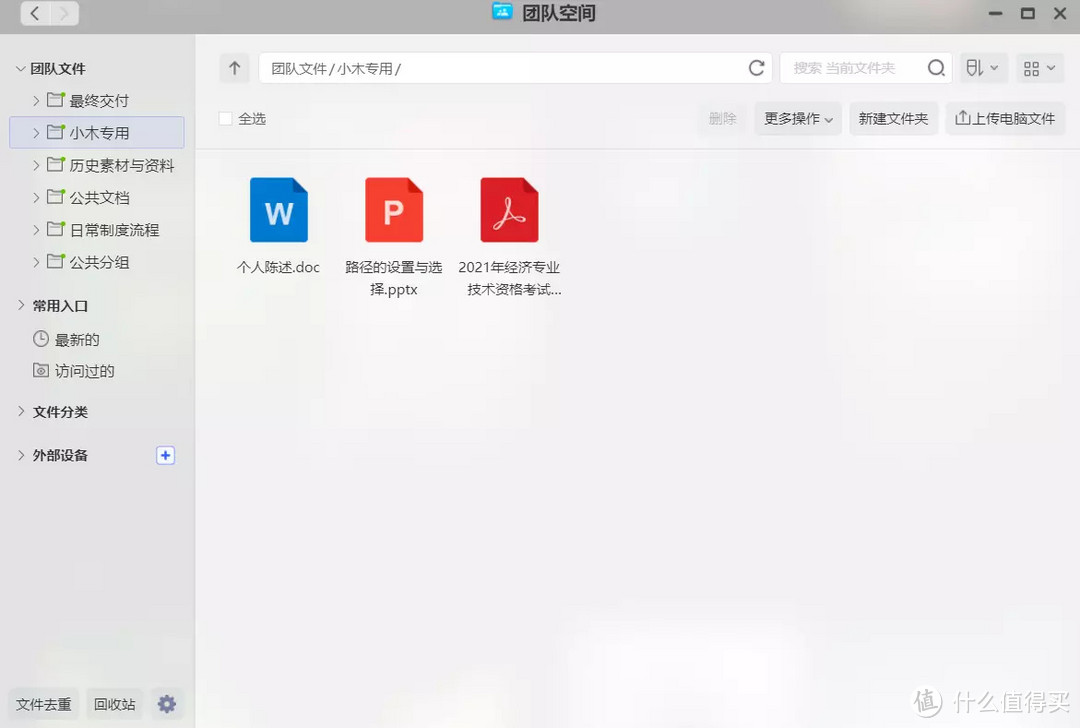
Task: Expand the 文件分类 section
Action: click(x=21, y=411)
